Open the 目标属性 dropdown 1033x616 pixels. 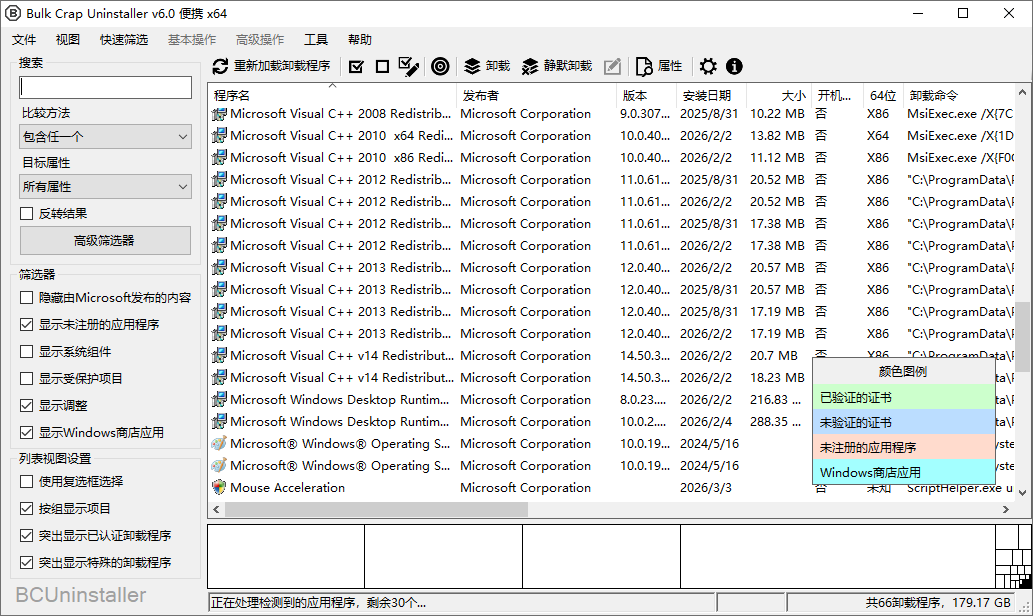(x=105, y=186)
